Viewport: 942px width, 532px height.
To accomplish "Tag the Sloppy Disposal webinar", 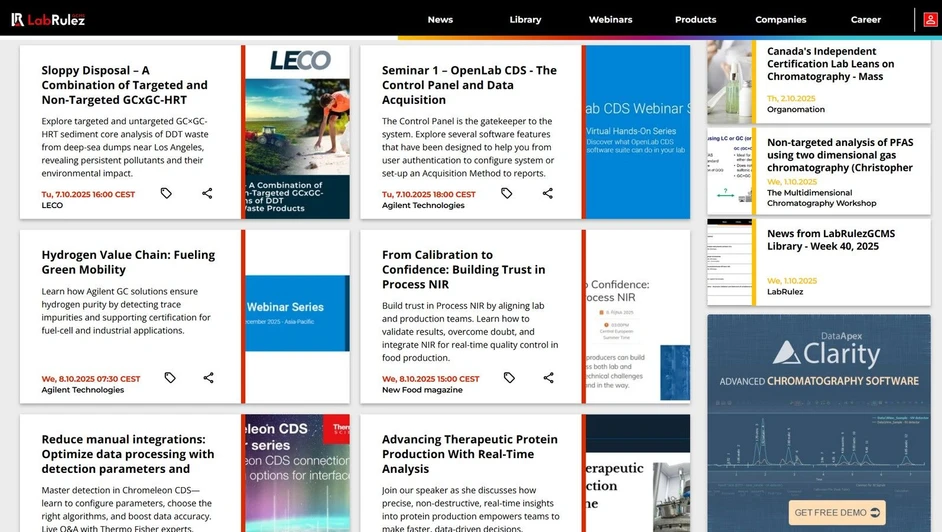I will click(166, 193).
